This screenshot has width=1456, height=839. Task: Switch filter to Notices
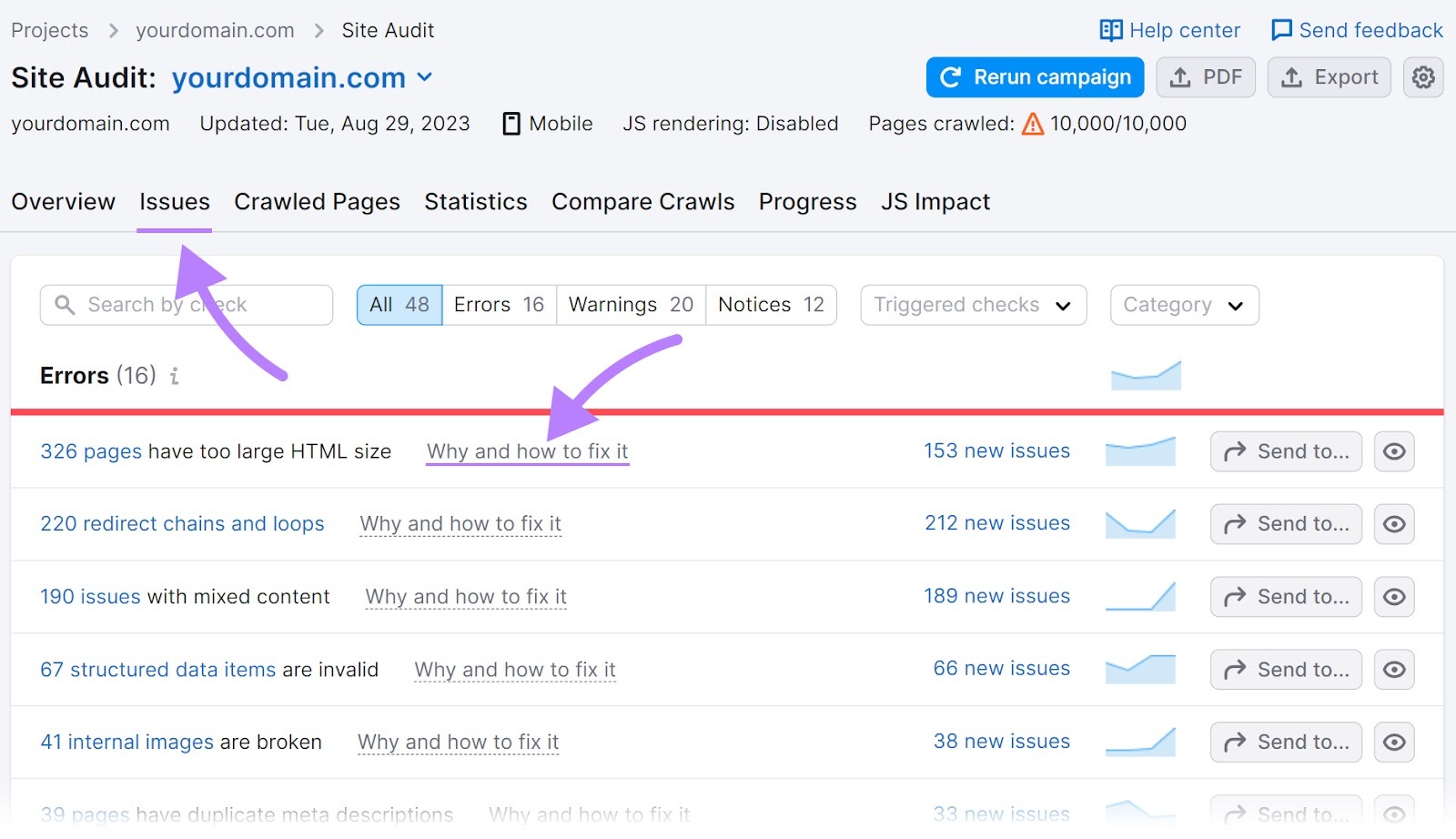click(770, 305)
